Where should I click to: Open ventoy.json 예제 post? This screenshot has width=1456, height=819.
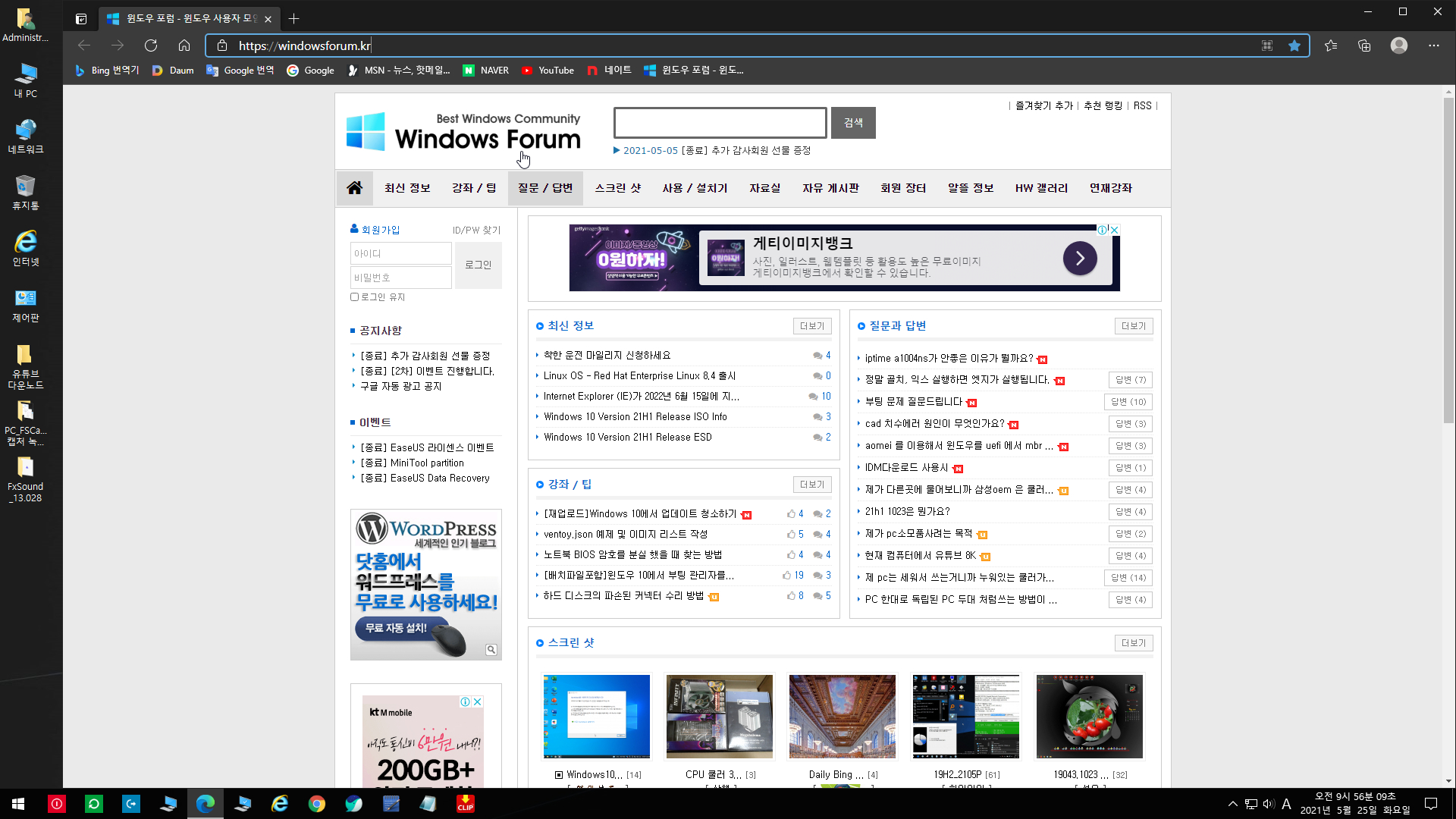coord(625,534)
